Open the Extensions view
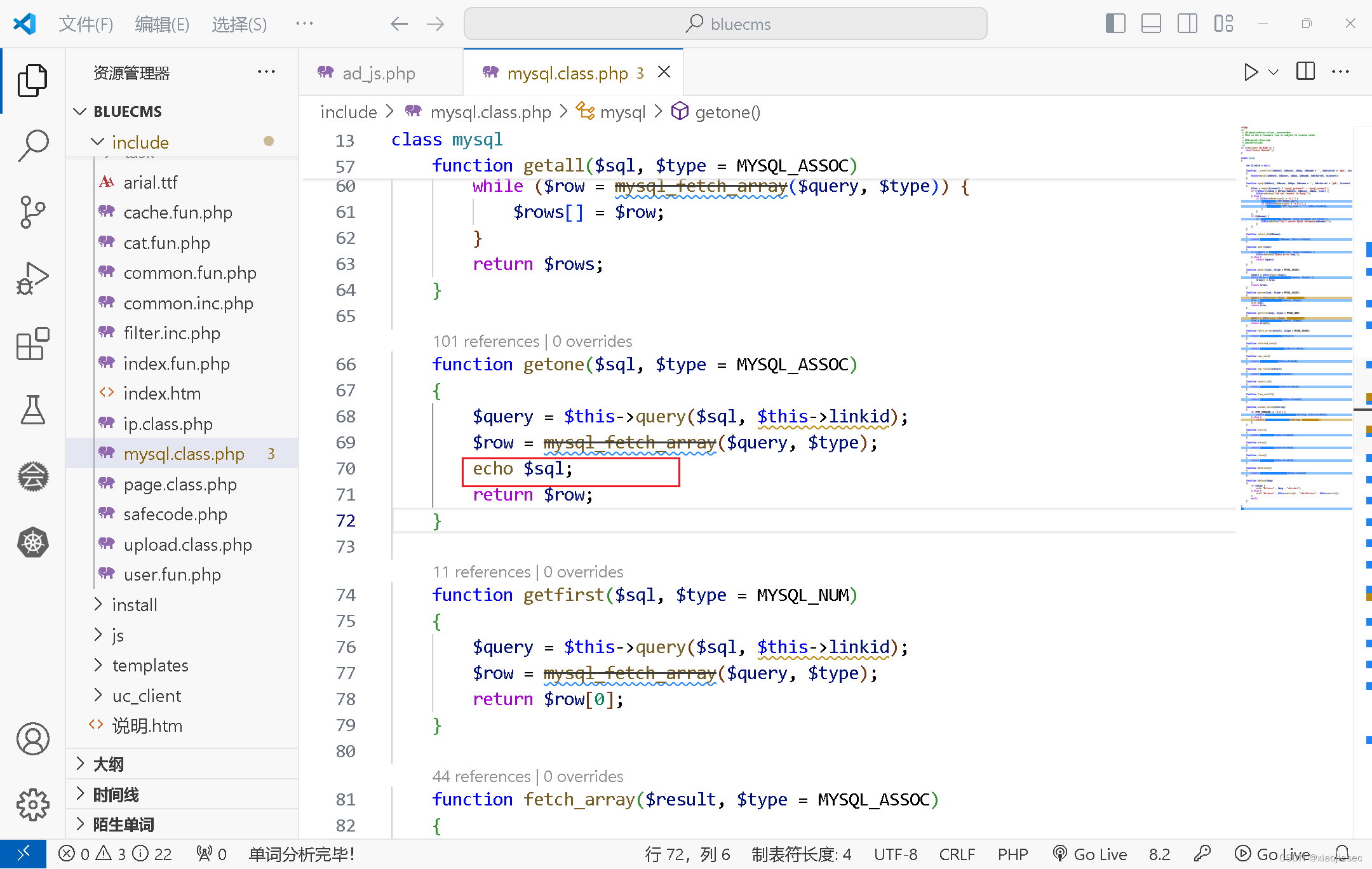 pos(32,344)
